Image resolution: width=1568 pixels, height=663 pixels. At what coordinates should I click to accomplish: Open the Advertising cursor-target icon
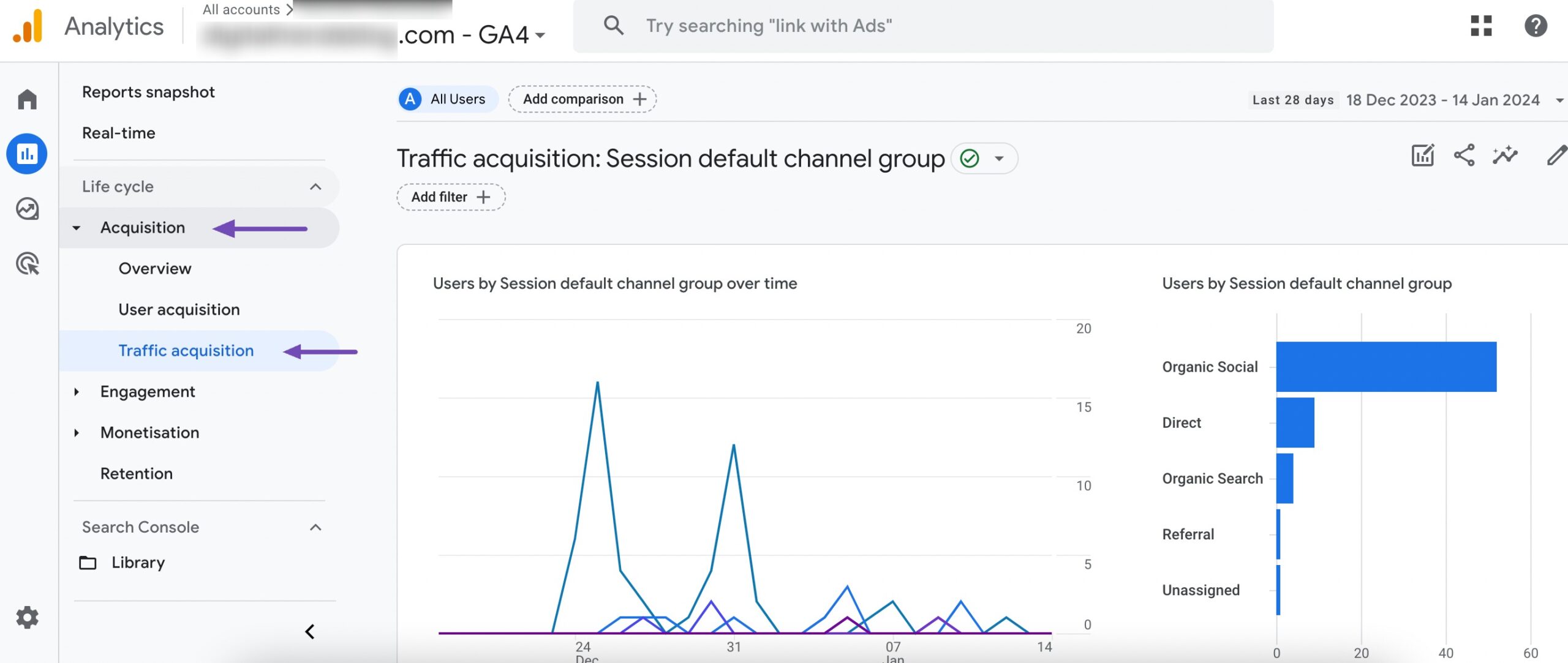coord(27,264)
